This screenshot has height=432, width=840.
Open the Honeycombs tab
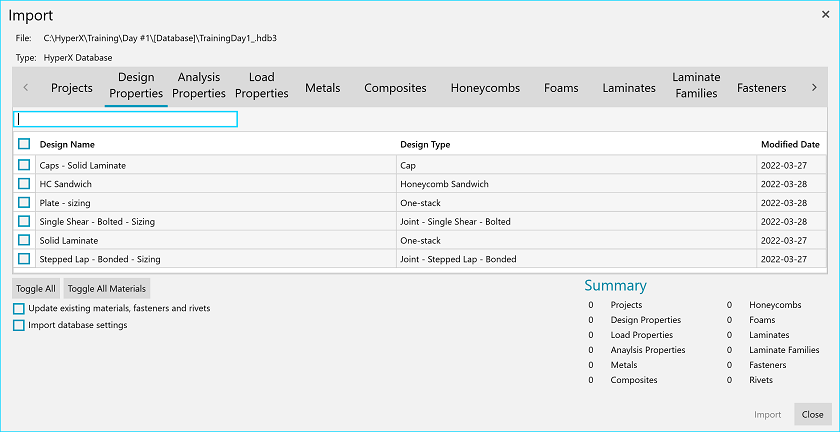click(485, 88)
